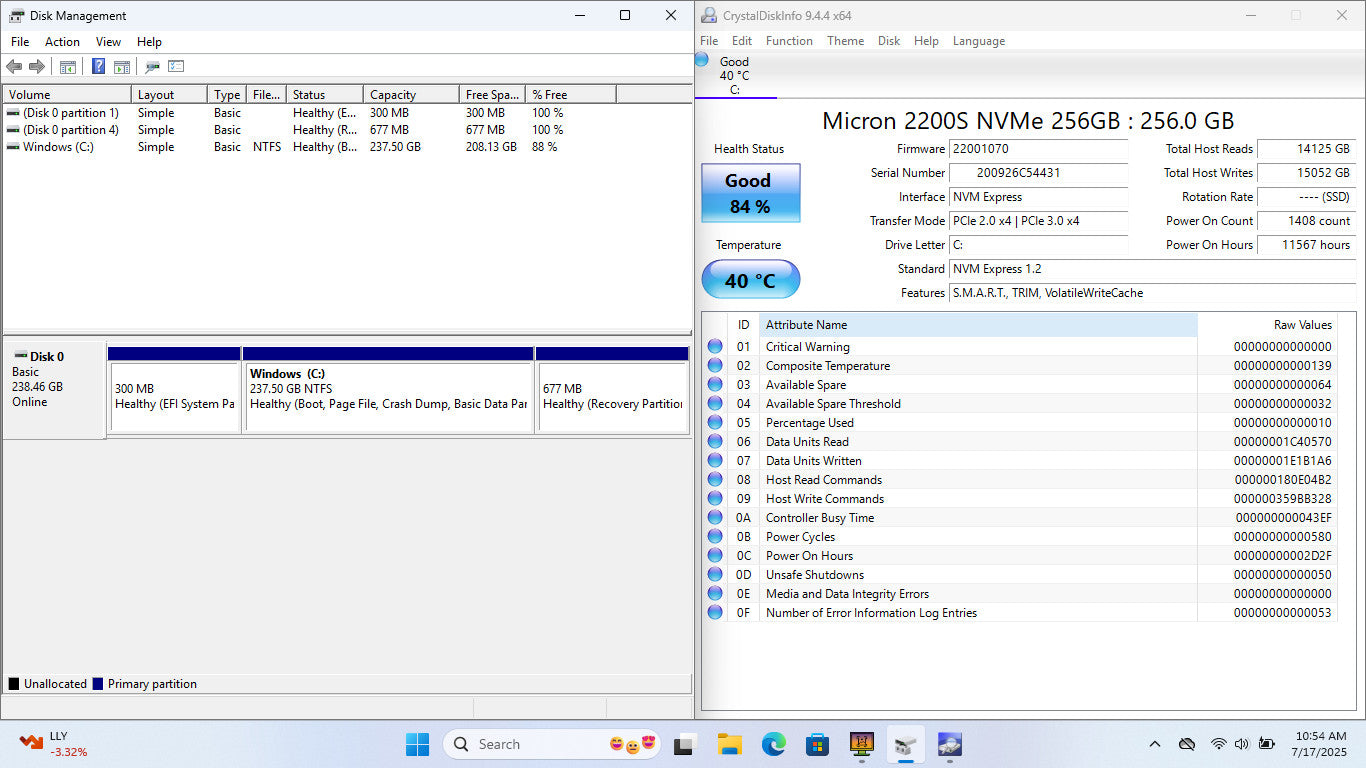Show hidden icons chevron in system tray
The width and height of the screenshot is (1366, 768).
(1155, 744)
